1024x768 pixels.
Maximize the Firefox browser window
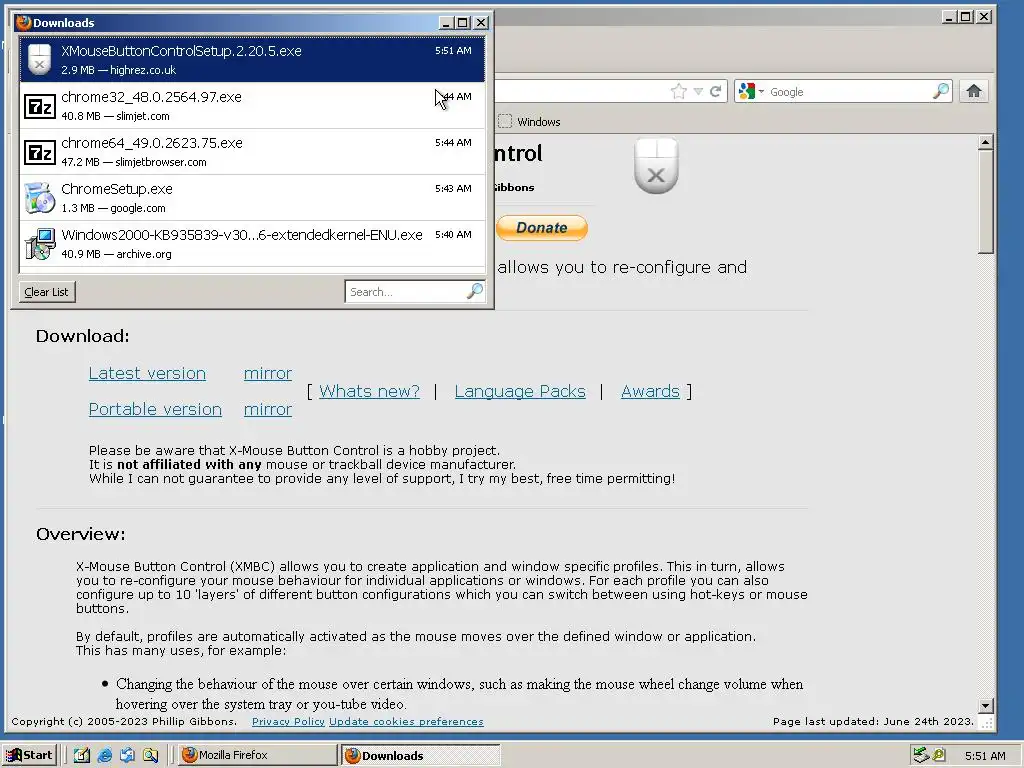(x=966, y=16)
